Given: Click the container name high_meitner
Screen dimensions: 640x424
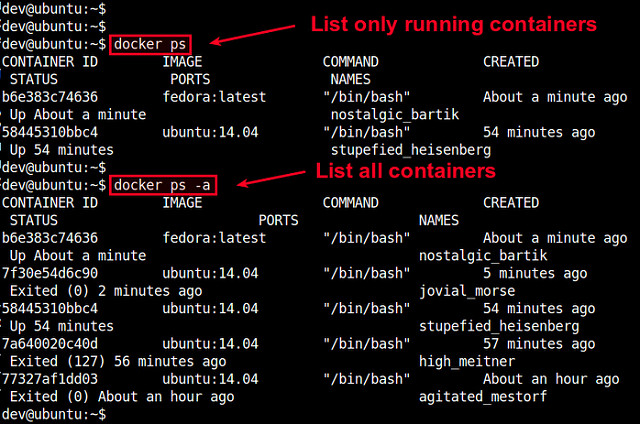Looking at the screenshot, I should (467, 362).
